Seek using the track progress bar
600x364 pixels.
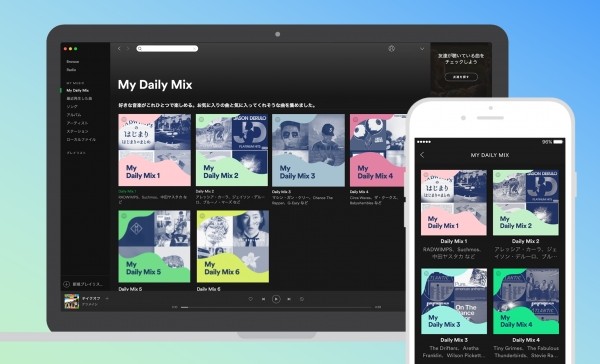click(276, 307)
